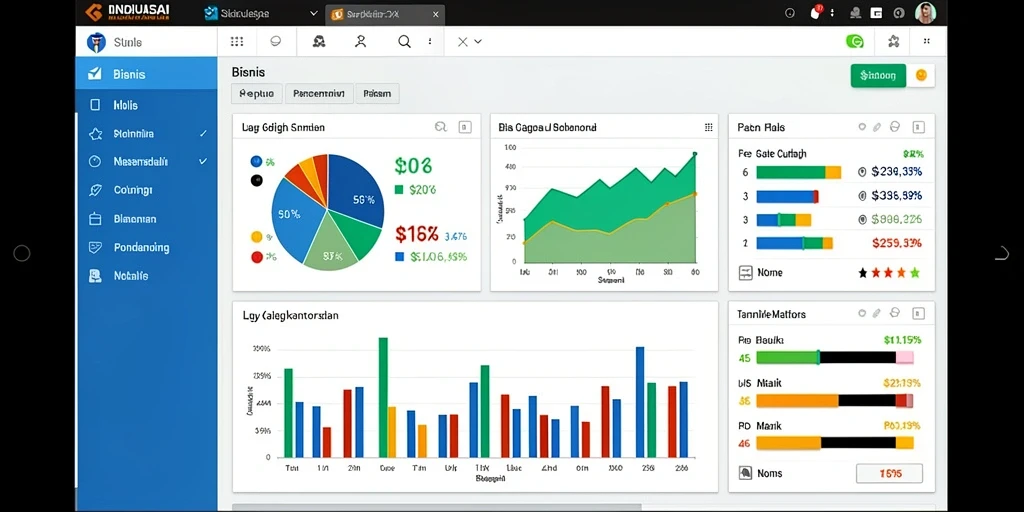Viewport: 1024px width, 512px height.
Task: Open the grid menu icon on Bla Cagoa chart
Action: point(709,127)
